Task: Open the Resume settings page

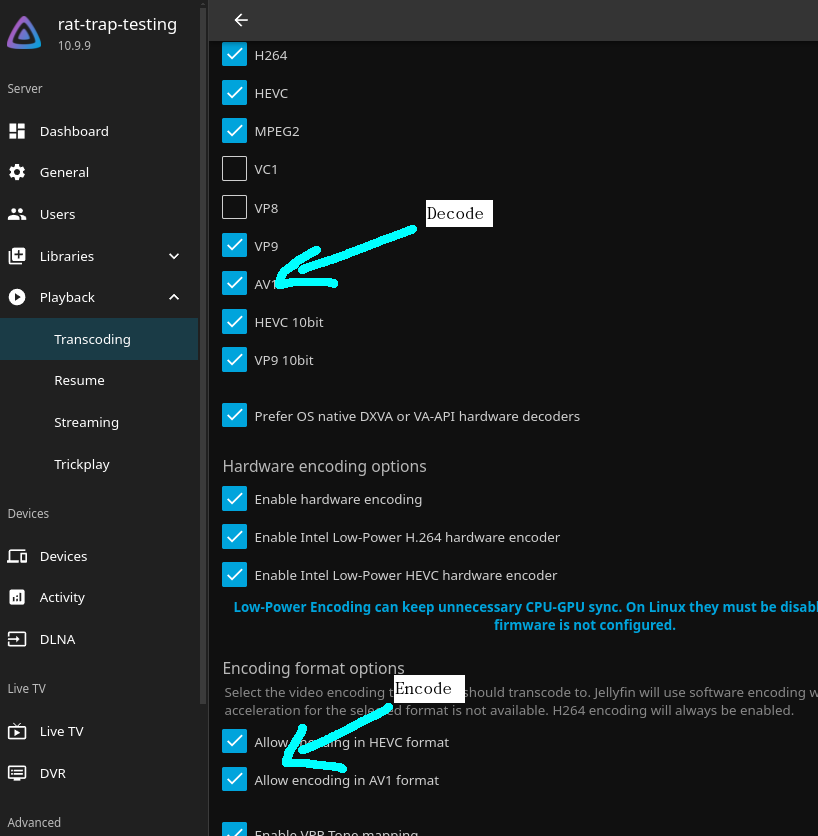Action: (79, 380)
